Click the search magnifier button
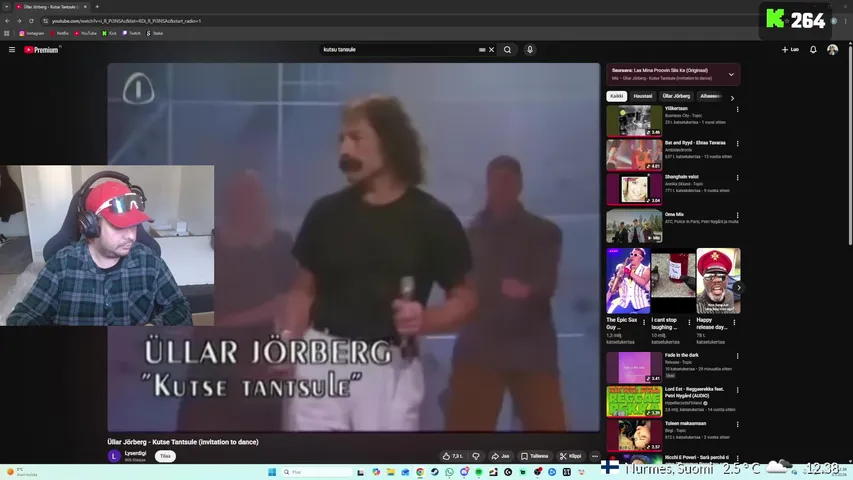The image size is (853, 480). click(x=507, y=50)
